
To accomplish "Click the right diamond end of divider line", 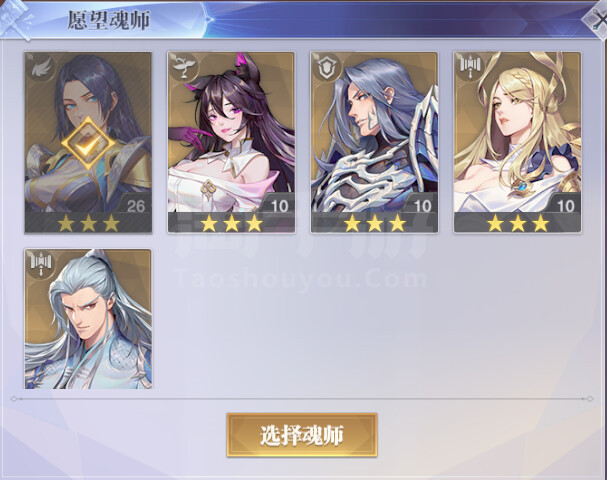I will (590, 399).
